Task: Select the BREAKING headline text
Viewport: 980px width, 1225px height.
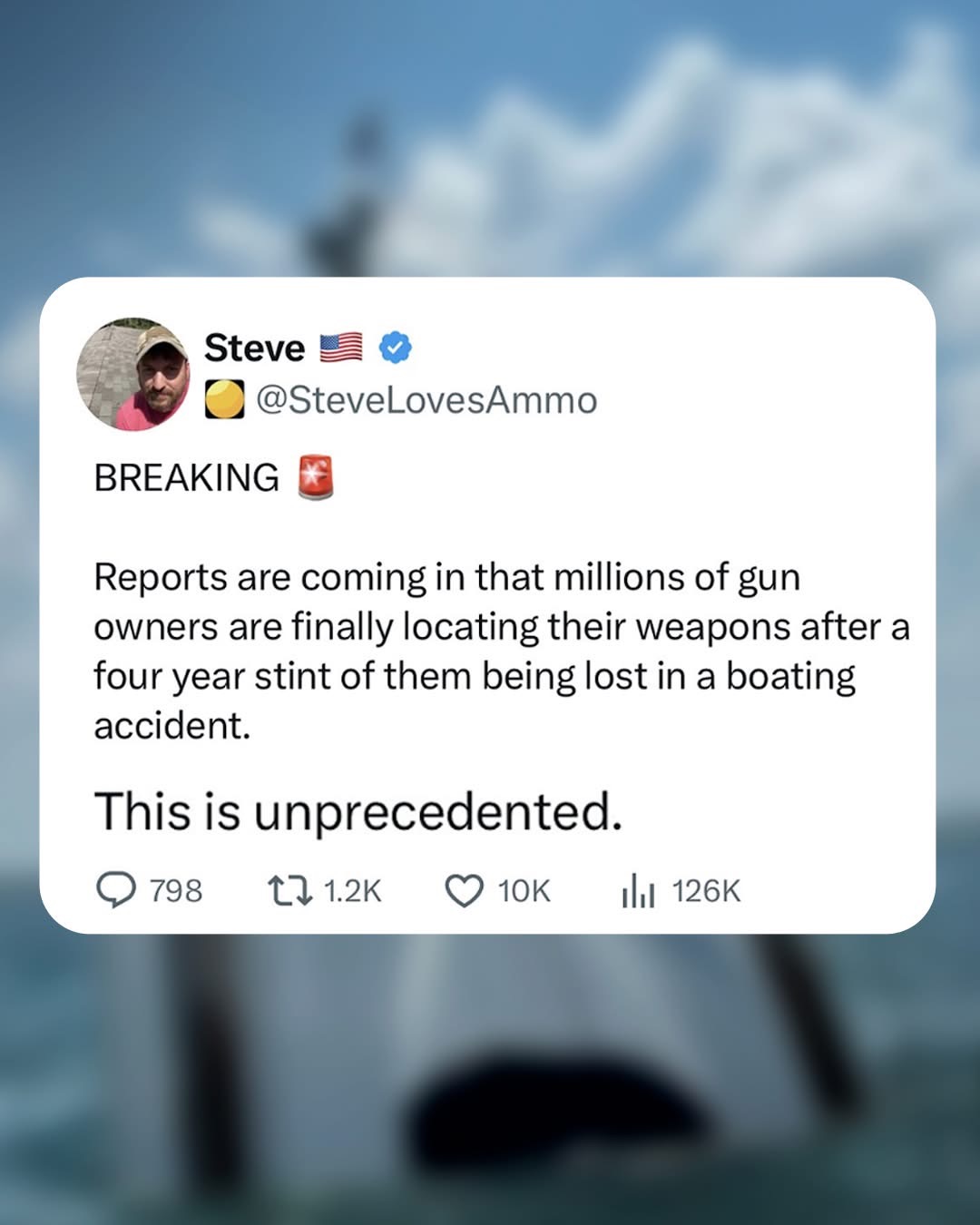Action: pyautogui.click(x=187, y=477)
